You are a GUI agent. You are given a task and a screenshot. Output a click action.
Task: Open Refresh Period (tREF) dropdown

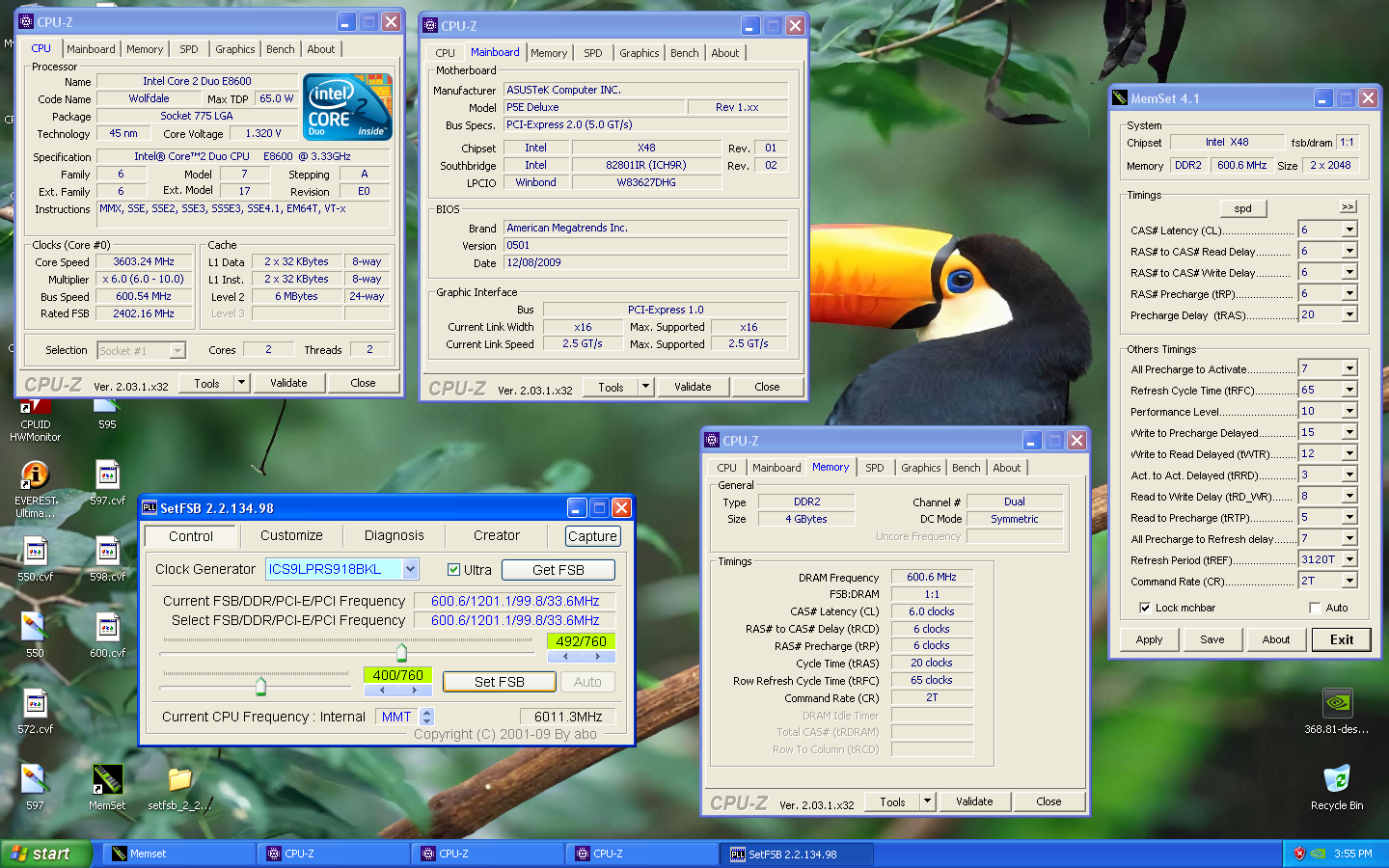(x=1349, y=559)
